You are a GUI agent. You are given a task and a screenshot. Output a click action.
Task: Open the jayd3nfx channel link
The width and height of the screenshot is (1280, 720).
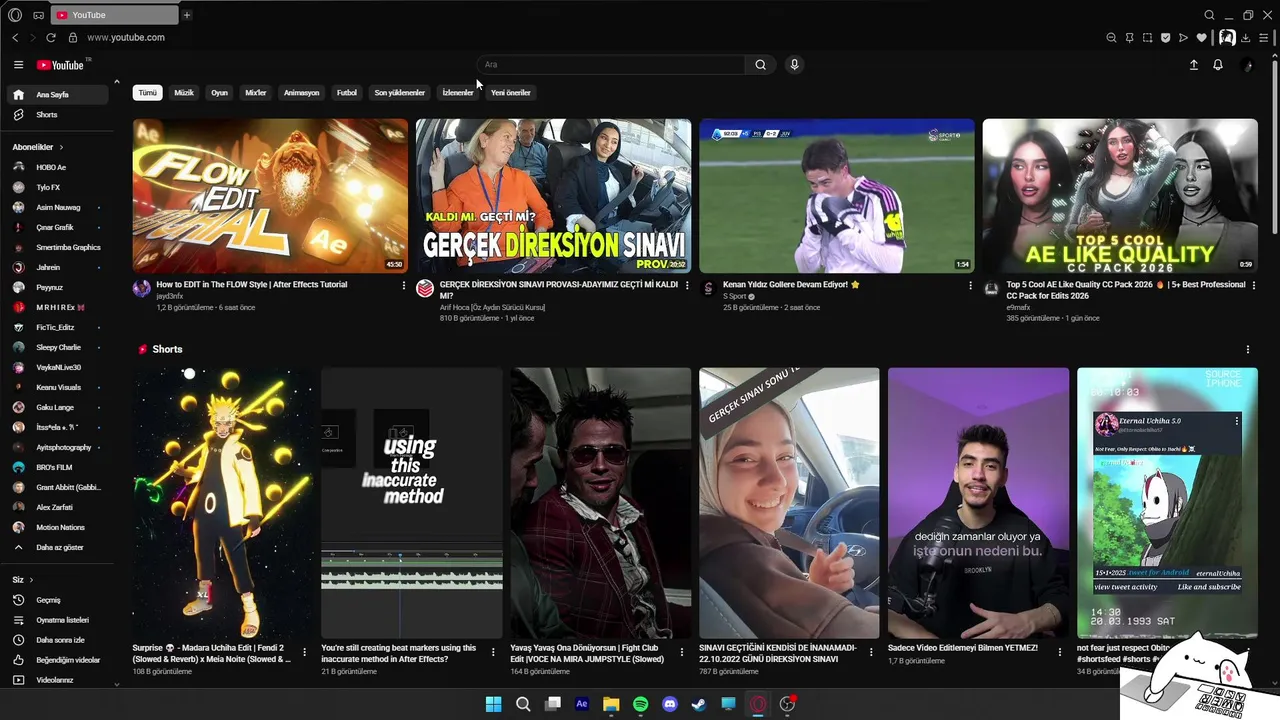click(x=170, y=297)
